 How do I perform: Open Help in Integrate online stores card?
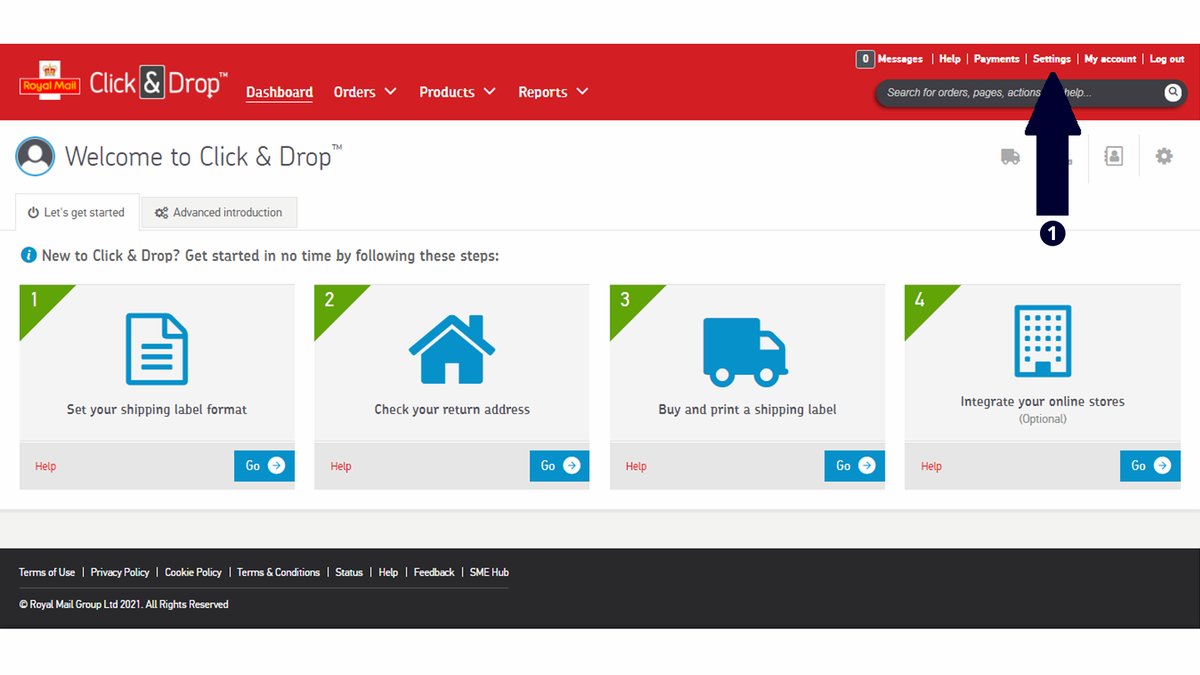click(931, 466)
